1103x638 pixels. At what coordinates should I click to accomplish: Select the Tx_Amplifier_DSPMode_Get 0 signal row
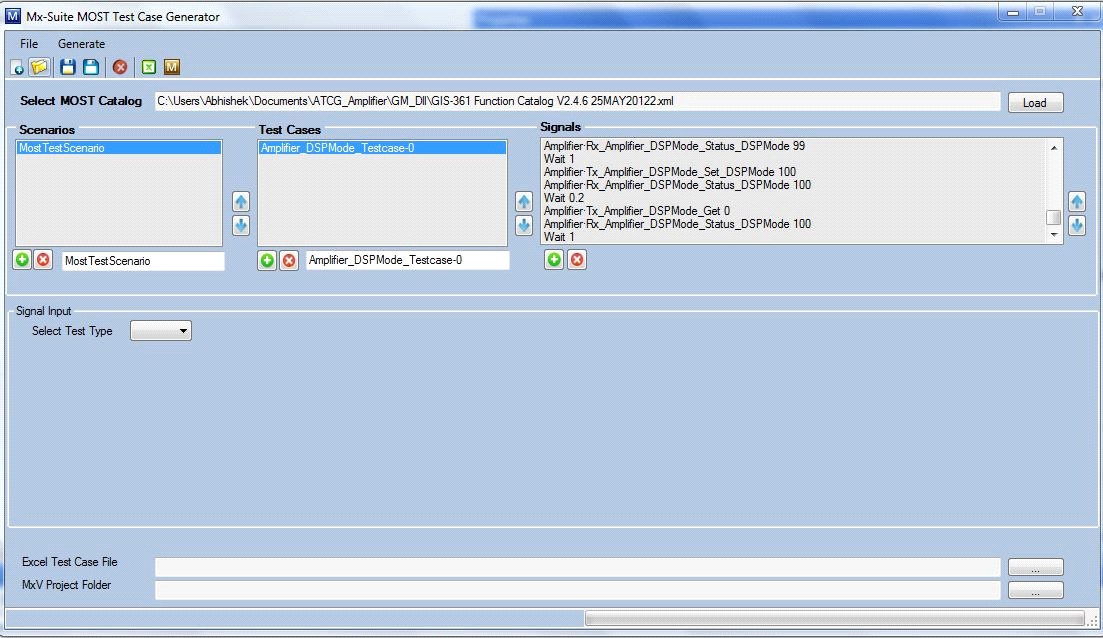tap(793, 210)
